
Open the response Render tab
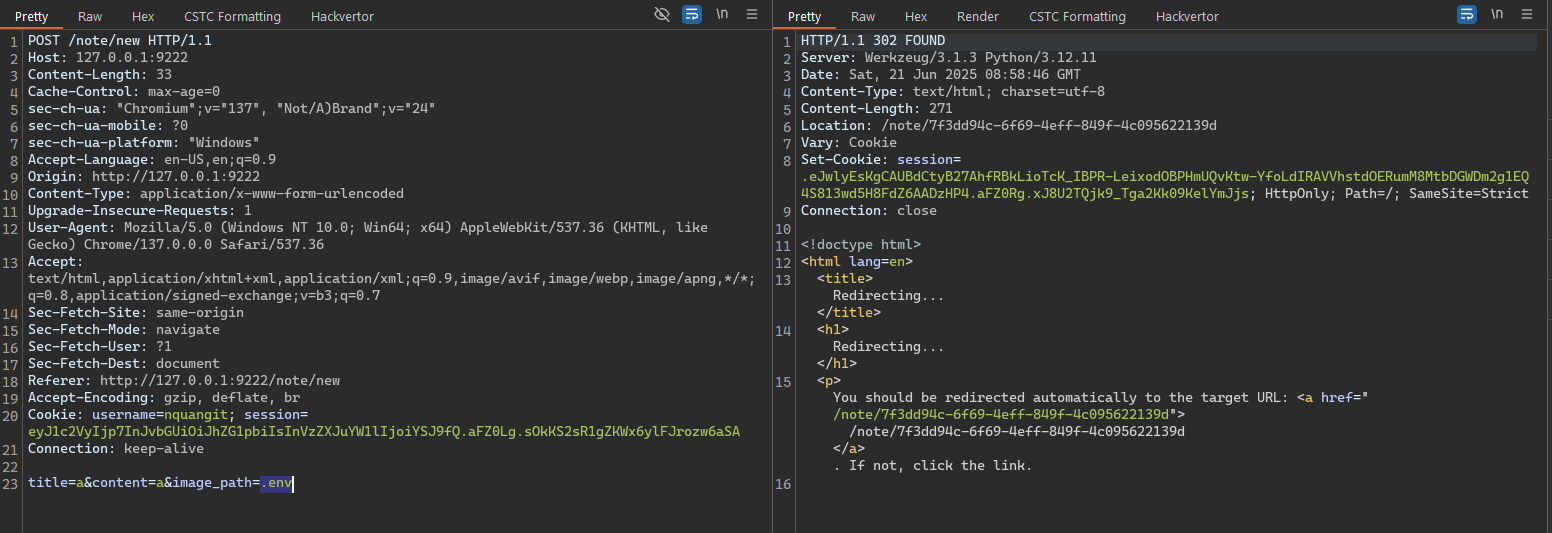point(978,16)
